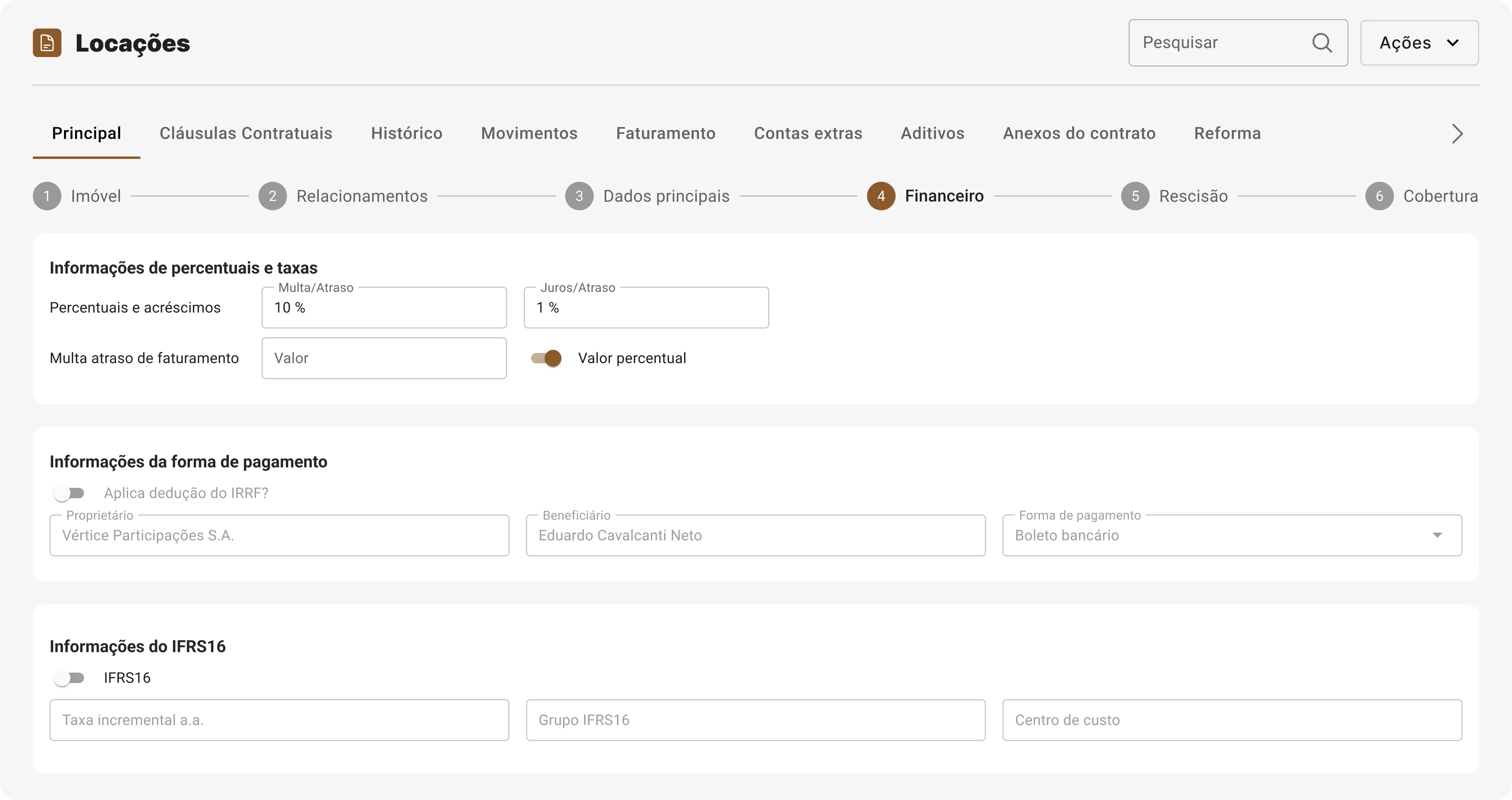Go to step 6 Cobertura circle
Image resolution: width=1512 pixels, height=800 pixels.
pyautogui.click(x=1379, y=196)
